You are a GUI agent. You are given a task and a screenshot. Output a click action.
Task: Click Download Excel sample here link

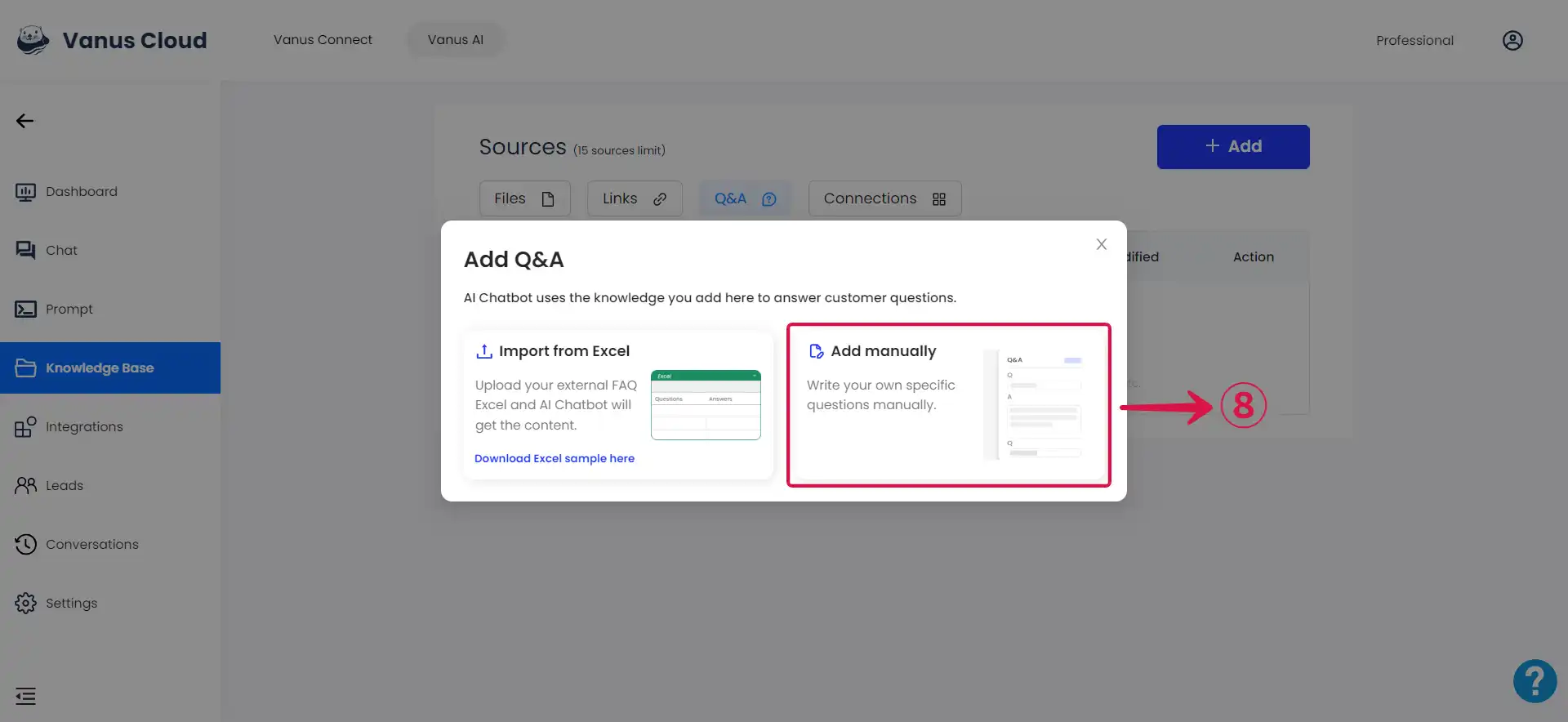(x=555, y=459)
